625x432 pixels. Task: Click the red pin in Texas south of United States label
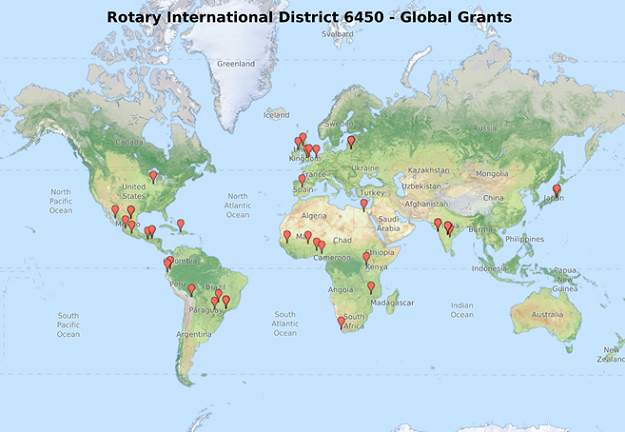tap(131, 211)
